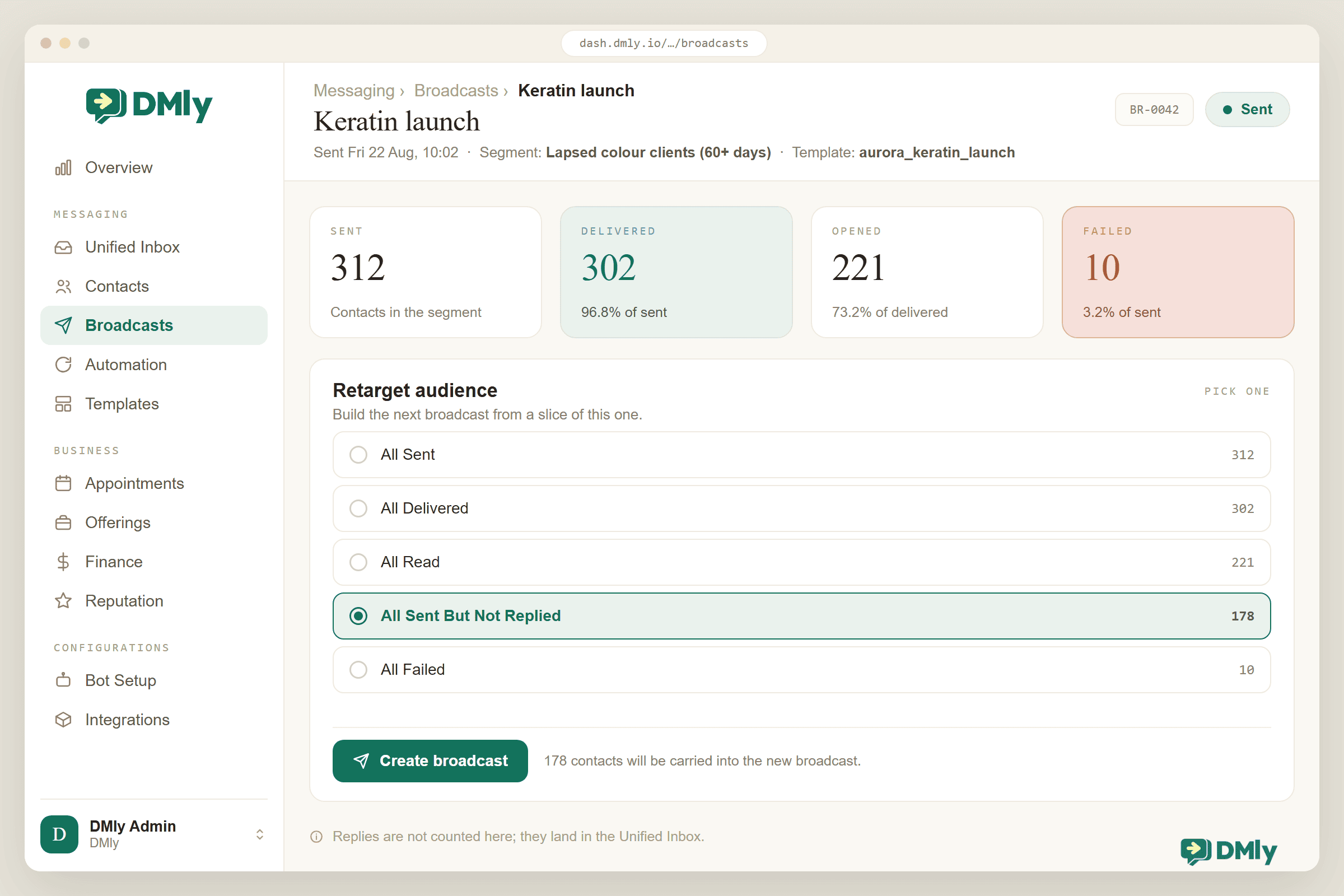1344x896 pixels.
Task: Click the Broadcasts breadcrumb link
Action: click(x=456, y=91)
